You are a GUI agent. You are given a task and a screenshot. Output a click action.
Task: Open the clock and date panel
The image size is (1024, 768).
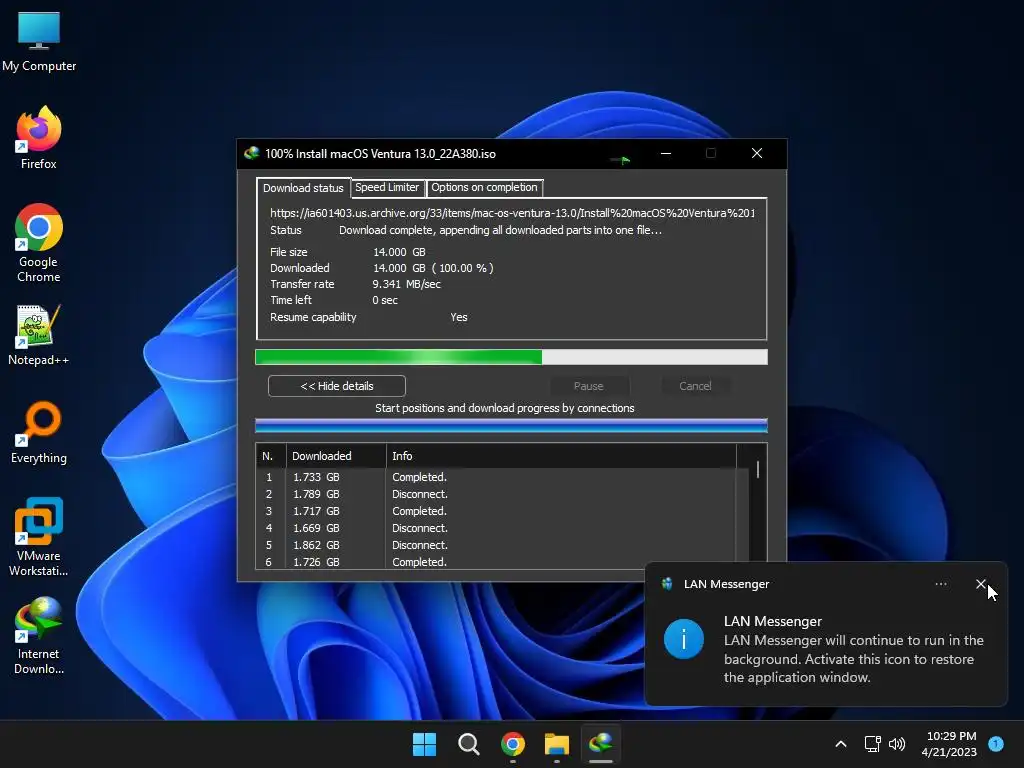click(950, 744)
